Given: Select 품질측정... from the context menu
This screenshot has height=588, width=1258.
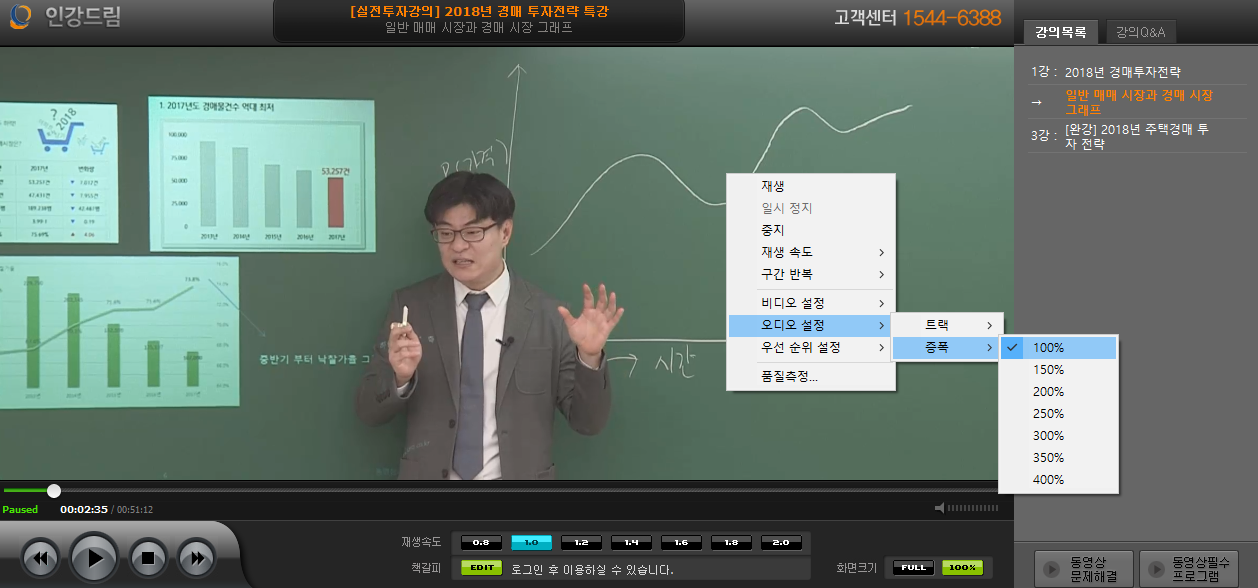Looking at the screenshot, I should [811, 377].
